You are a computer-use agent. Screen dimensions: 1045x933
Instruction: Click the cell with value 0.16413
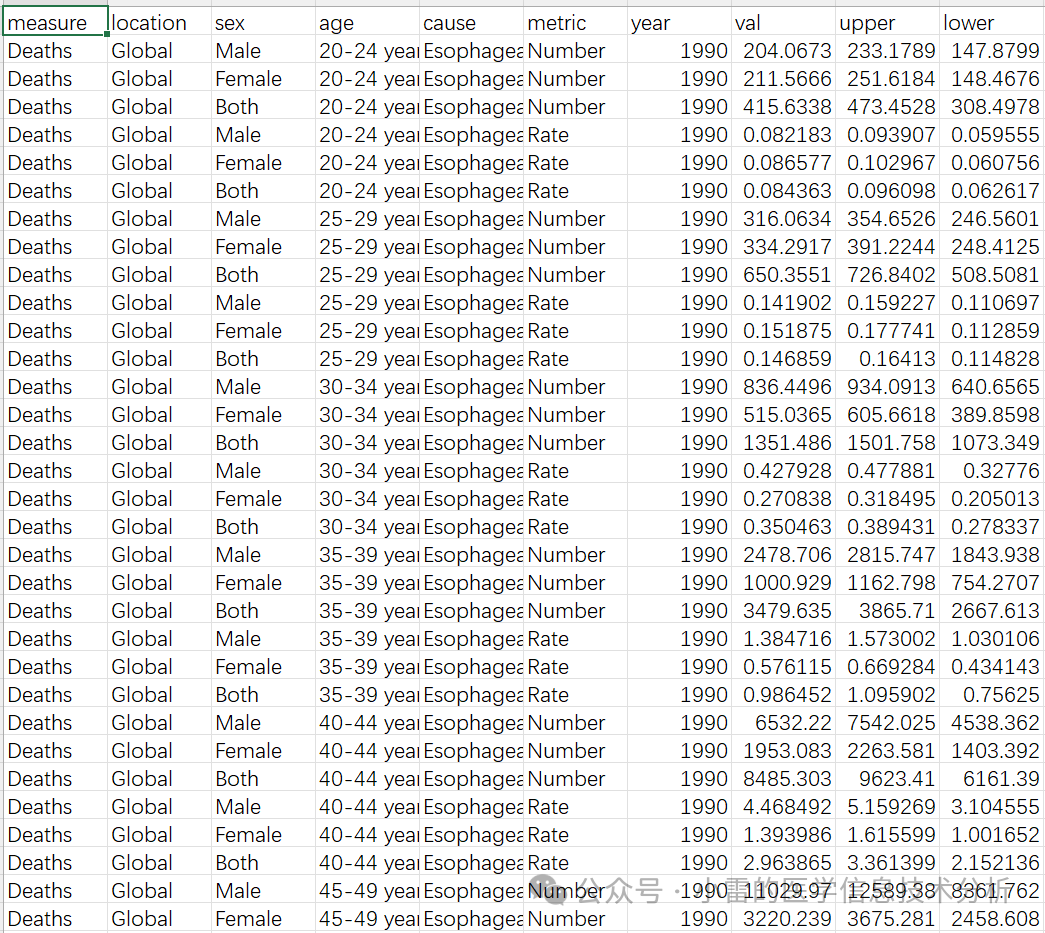887,359
